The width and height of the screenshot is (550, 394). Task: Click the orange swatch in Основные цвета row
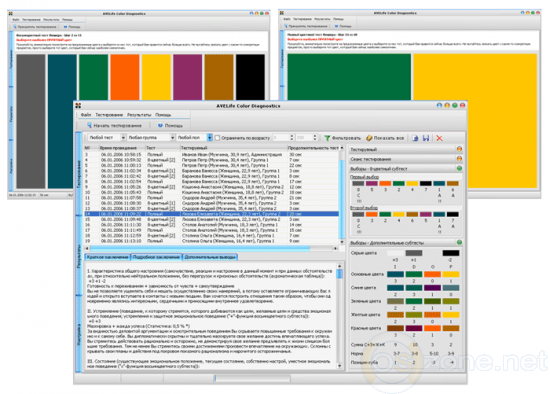pyautogui.click(x=432, y=274)
